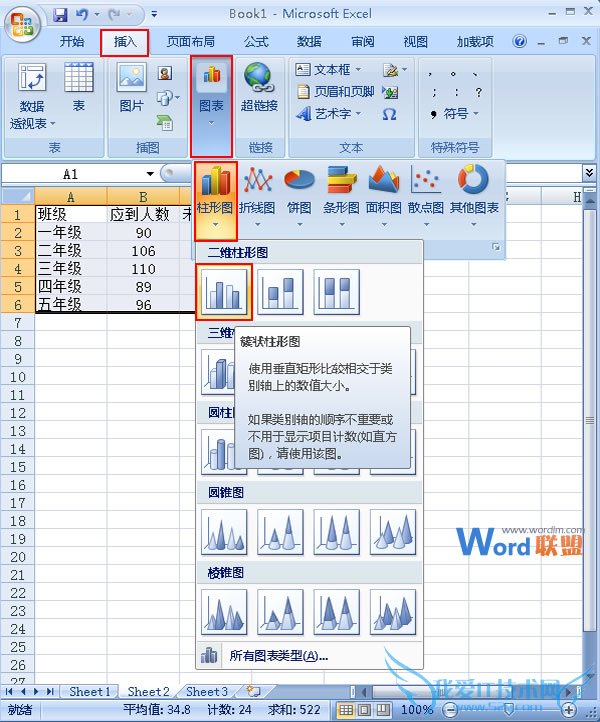Viewport: 600px width, 722px height.
Task: Open header and footer (页眉和页脚)
Action: [x=335, y=92]
